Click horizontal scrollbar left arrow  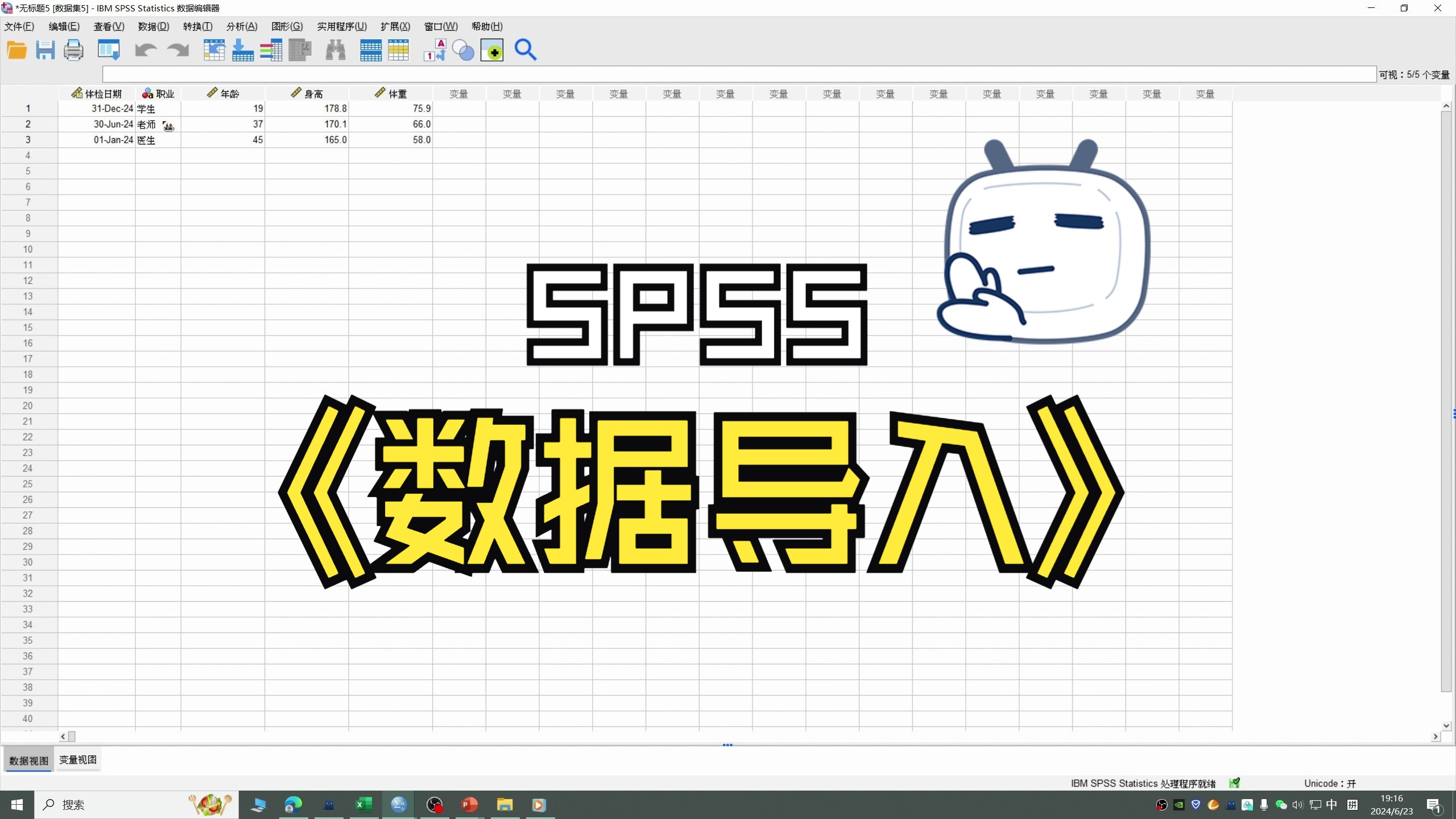coord(63,737)
